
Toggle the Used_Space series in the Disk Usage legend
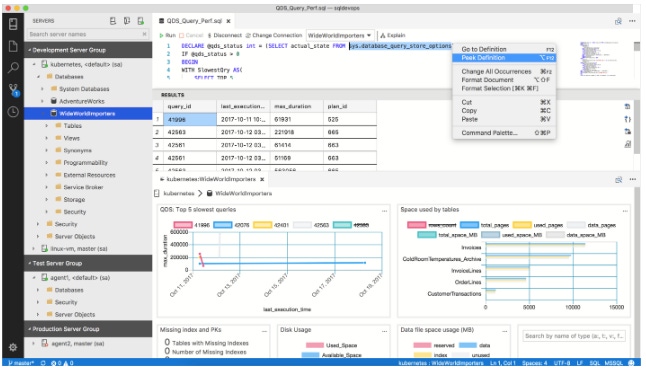(332, 346)
